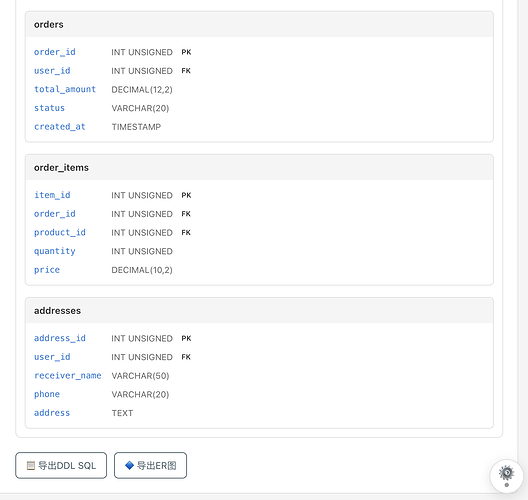
Task: Click the total_amount field name
Action: coord(65,89)
